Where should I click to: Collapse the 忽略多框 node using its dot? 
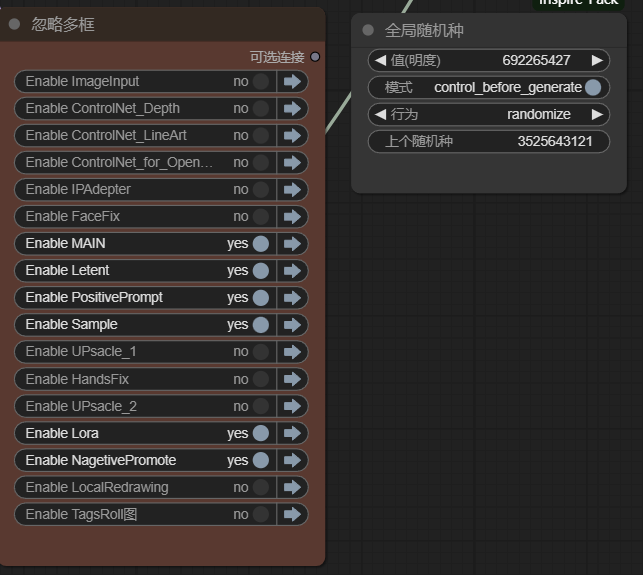[15, 24]
